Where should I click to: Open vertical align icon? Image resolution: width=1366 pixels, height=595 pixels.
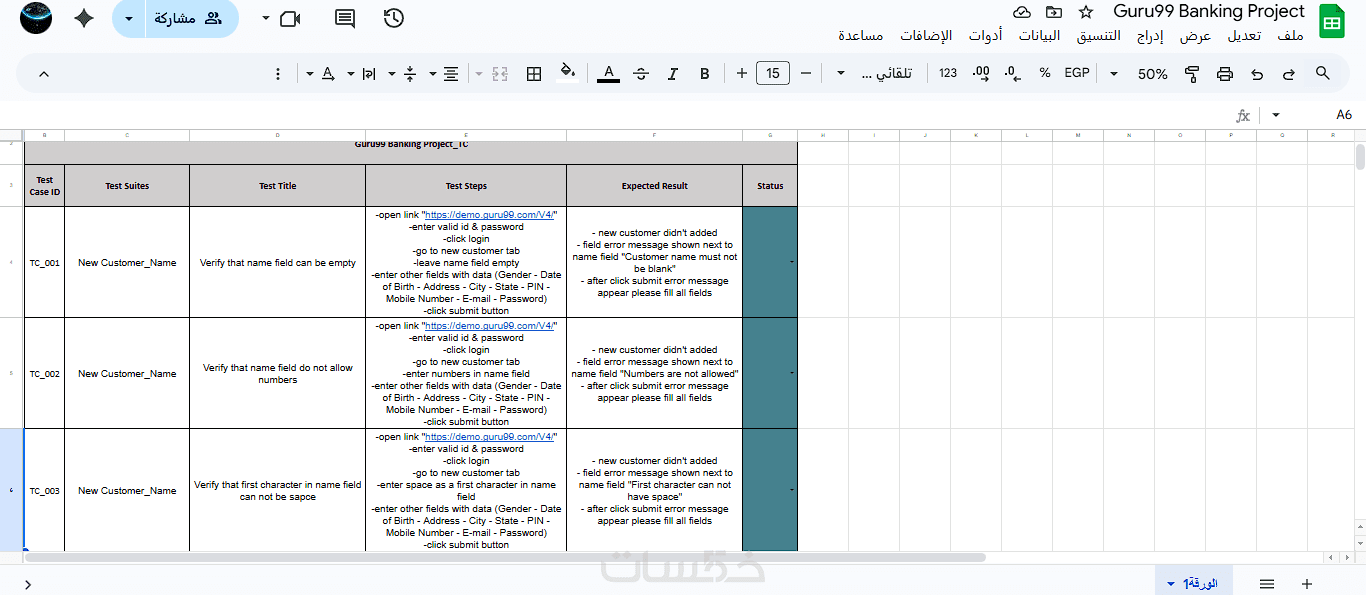[x=410, y=73]
